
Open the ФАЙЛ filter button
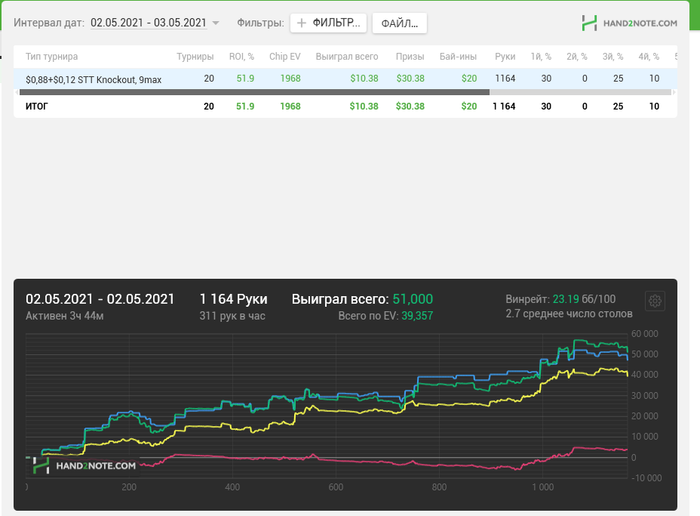[x=400, y=23]
